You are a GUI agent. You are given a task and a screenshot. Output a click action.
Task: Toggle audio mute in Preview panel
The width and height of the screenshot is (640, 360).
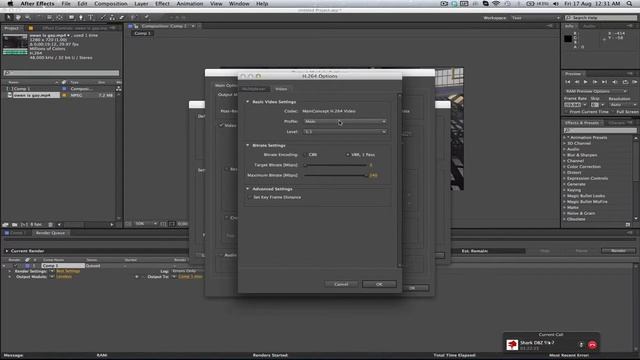[x=615, y=82]
